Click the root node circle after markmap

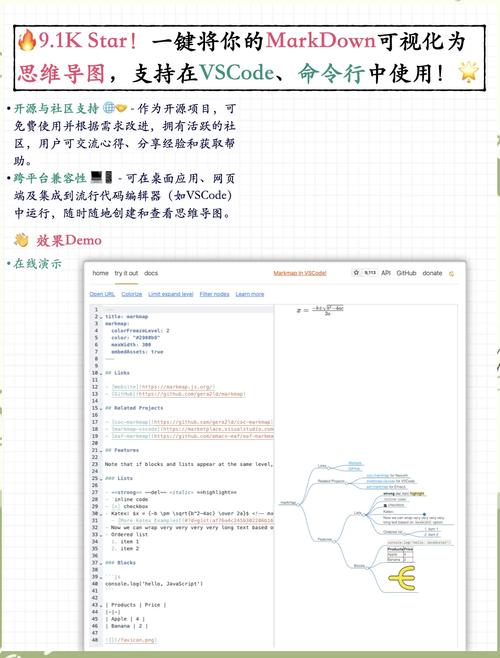coord(298,504)
